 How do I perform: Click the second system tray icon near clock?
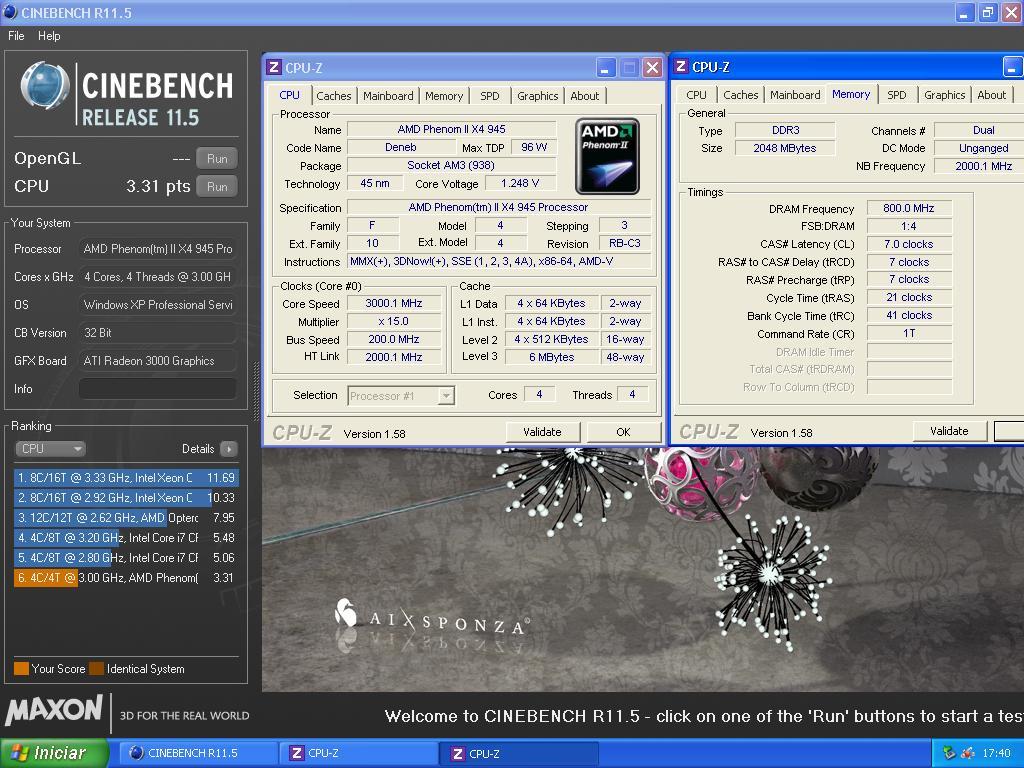[x=968, y=753]
